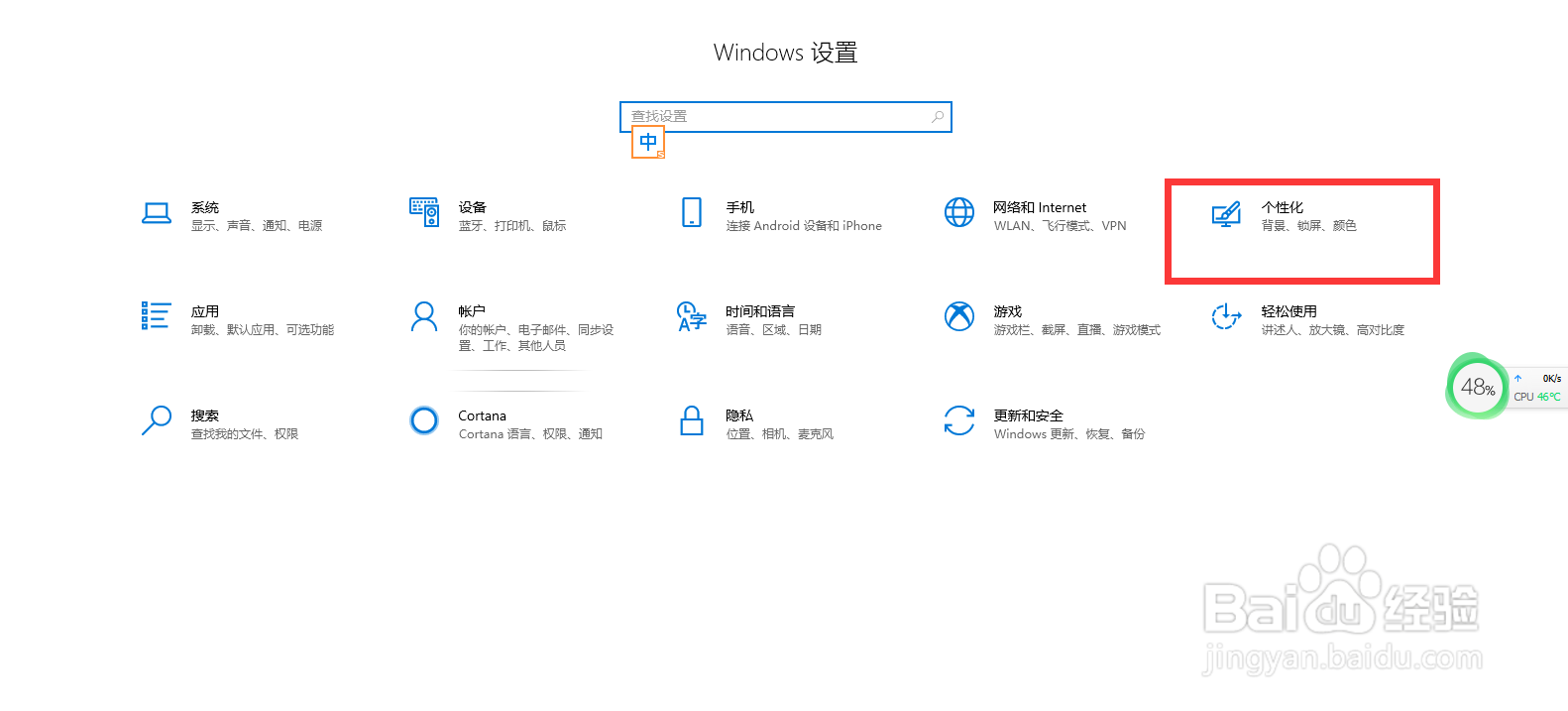Click the 0K/s network speed readout
1568x711 pixels.
(1551, 379)
